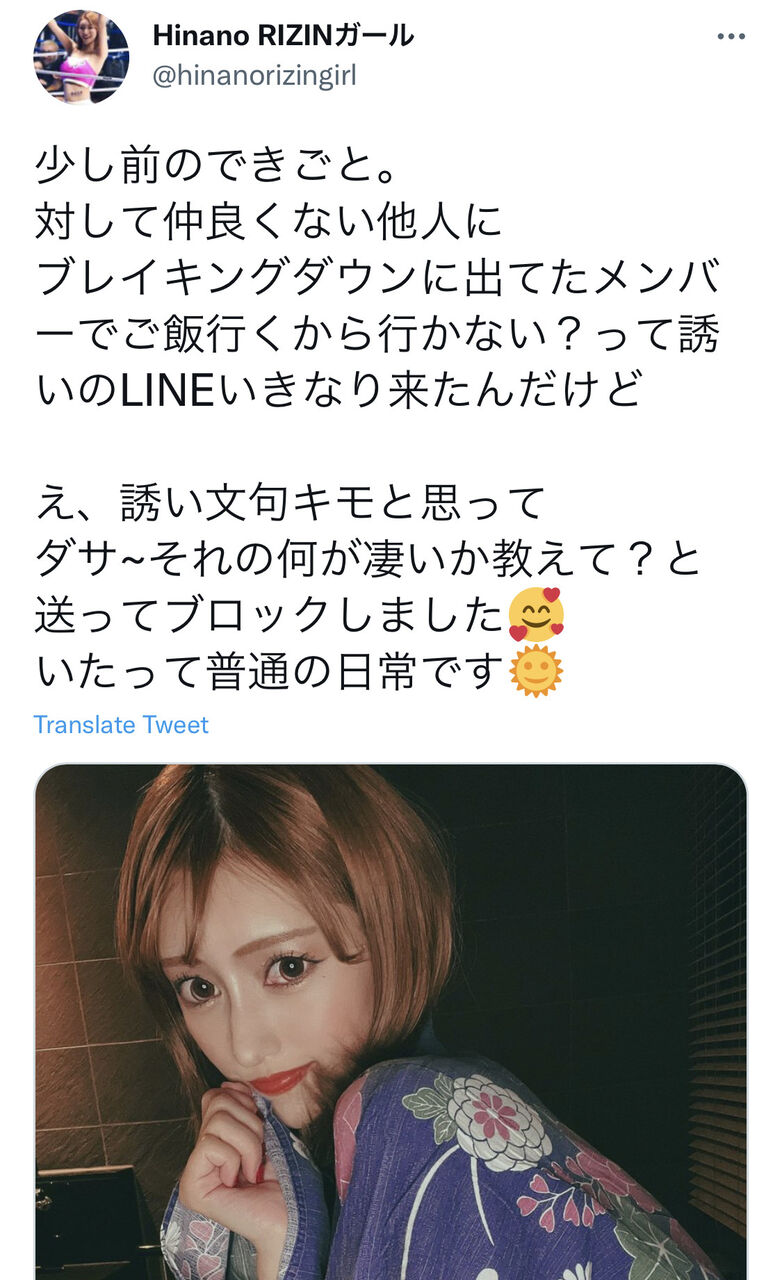Click the smiling face with hearts emoji
The image size is (782, 1280).
point(536,616)
